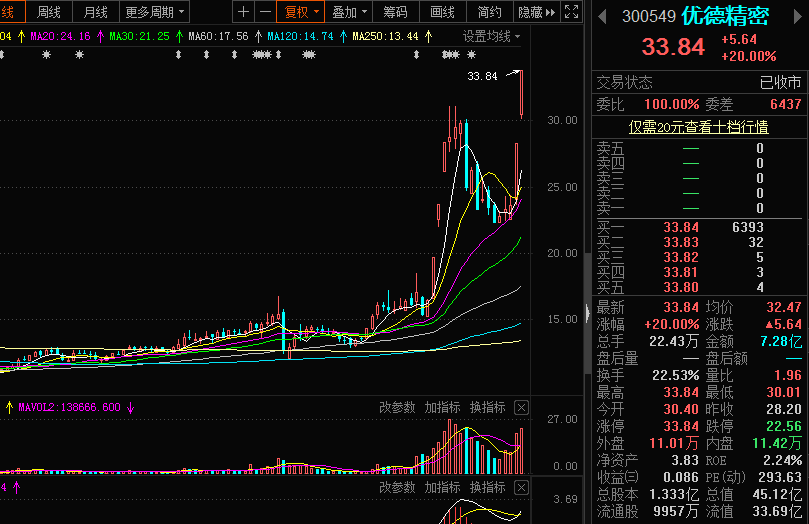809x524 pixels.
Task: Click the 跌停 22.56 value
Action: point(784,427)
